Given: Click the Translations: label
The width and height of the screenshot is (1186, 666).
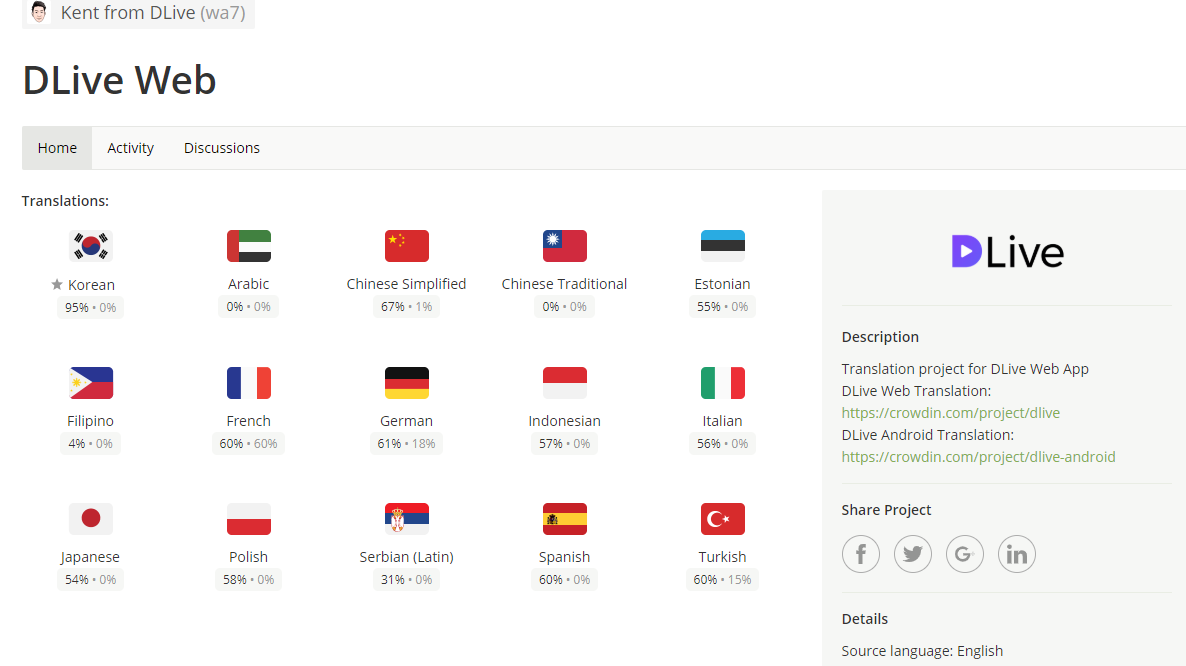Looking at the screenshot, I should pos(65,201).
